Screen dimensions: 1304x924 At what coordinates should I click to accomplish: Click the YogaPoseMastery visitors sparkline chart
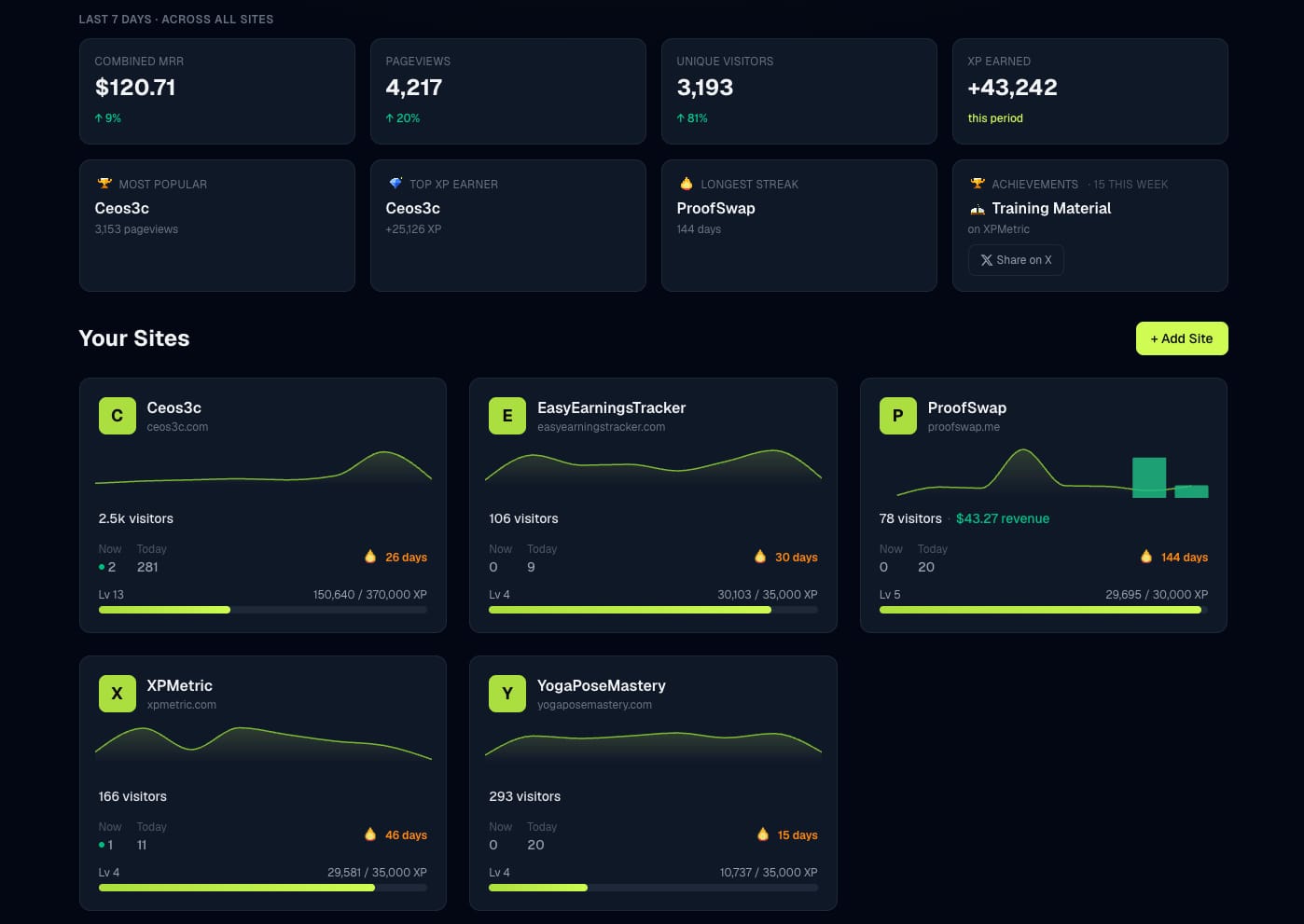pyautogui.click(x=653, y=751)
